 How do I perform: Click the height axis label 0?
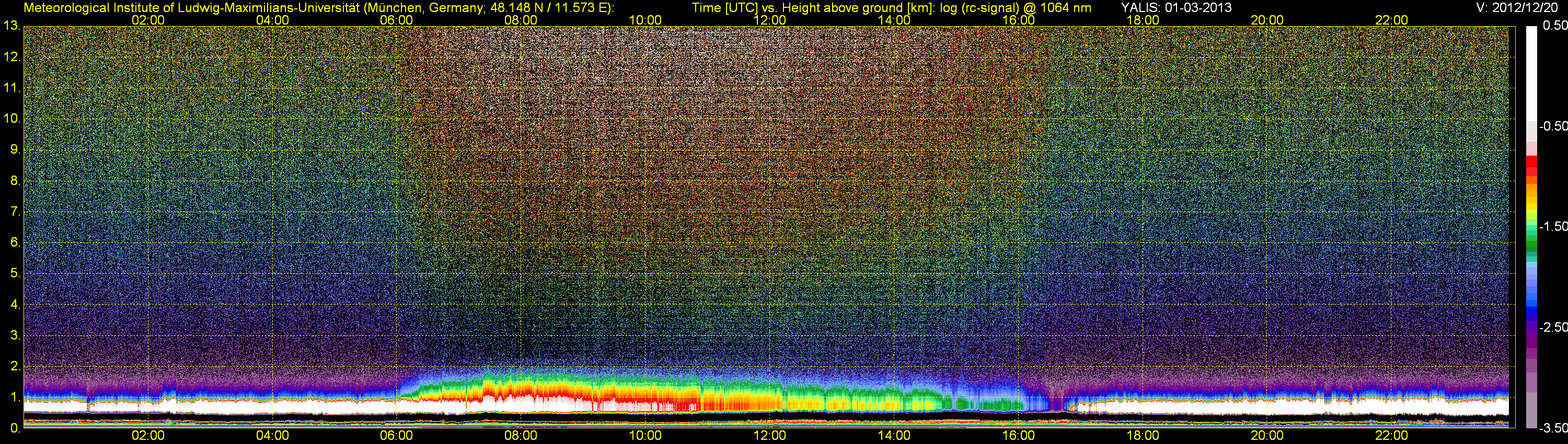(15, 428)
